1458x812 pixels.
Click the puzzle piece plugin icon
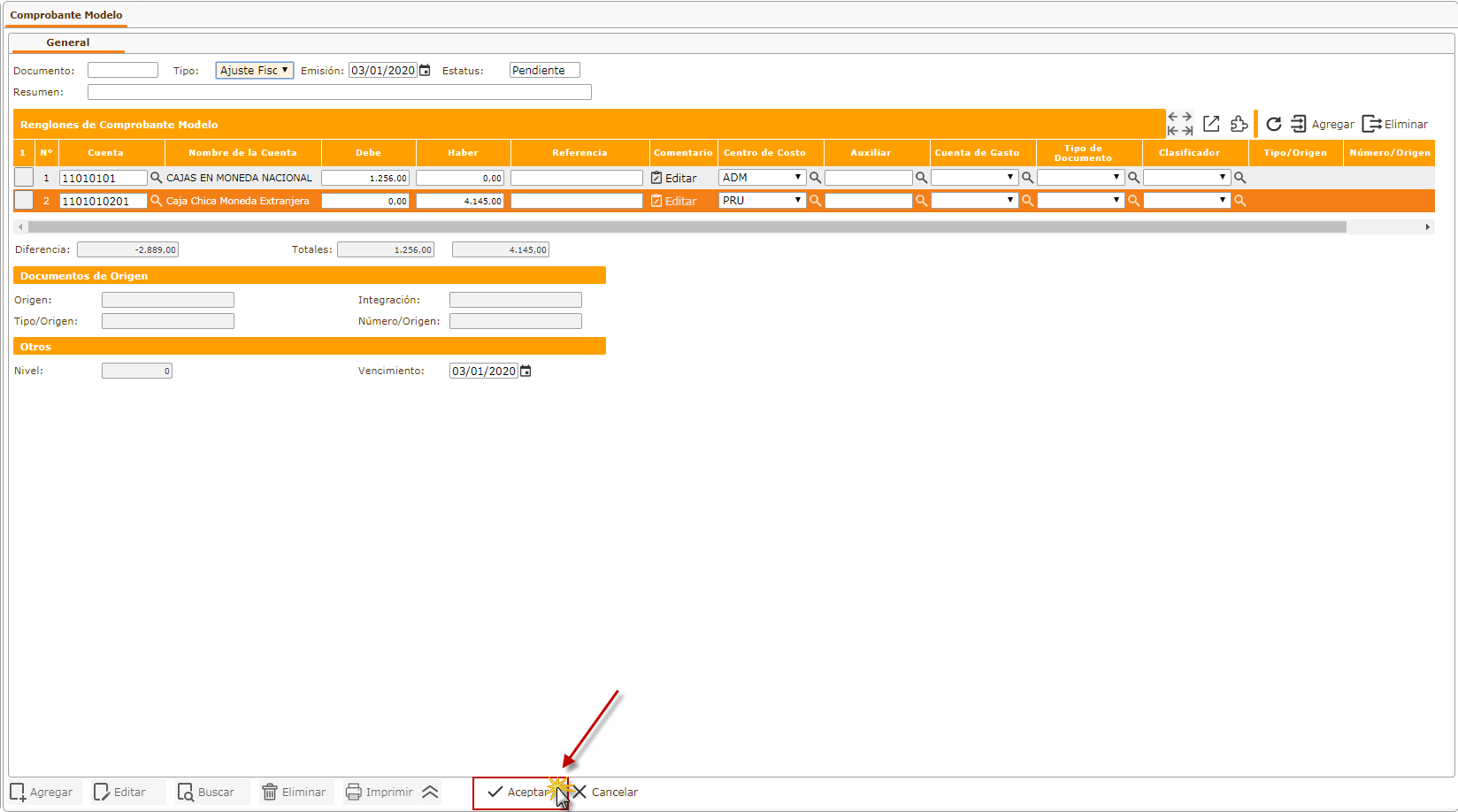coord(1239,124)
